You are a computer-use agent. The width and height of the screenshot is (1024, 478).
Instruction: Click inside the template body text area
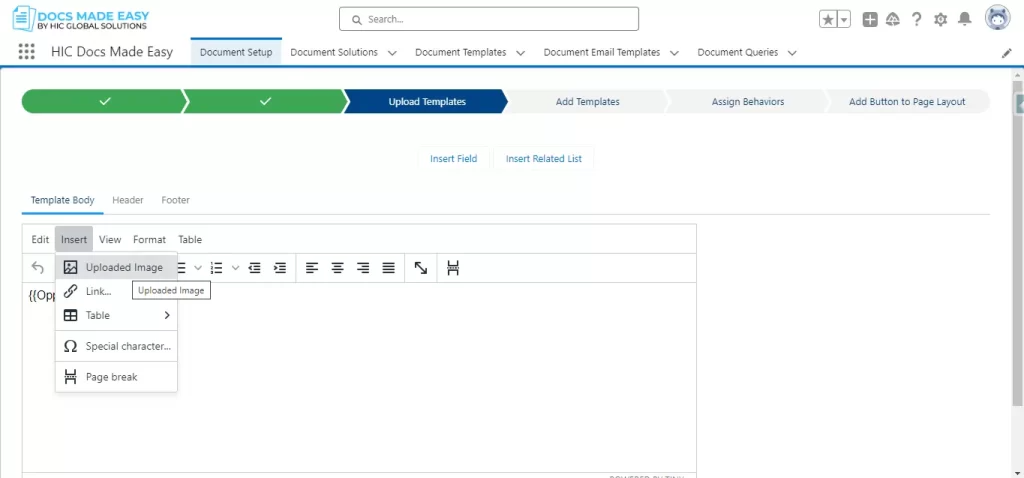pyautogui.click(x=359, y=377)
